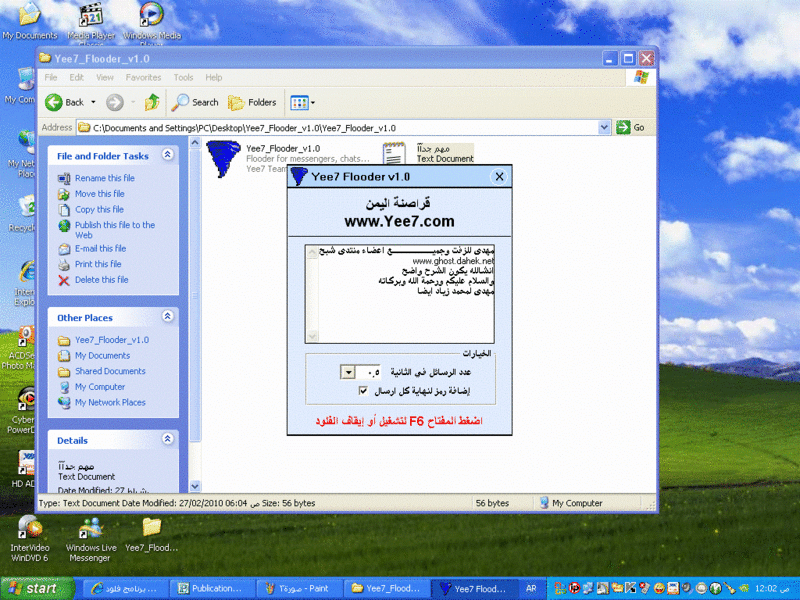The image size is (800, 600).
Task: Close the Yee7 Flooder v1.0 dialog
Action: 499,177
